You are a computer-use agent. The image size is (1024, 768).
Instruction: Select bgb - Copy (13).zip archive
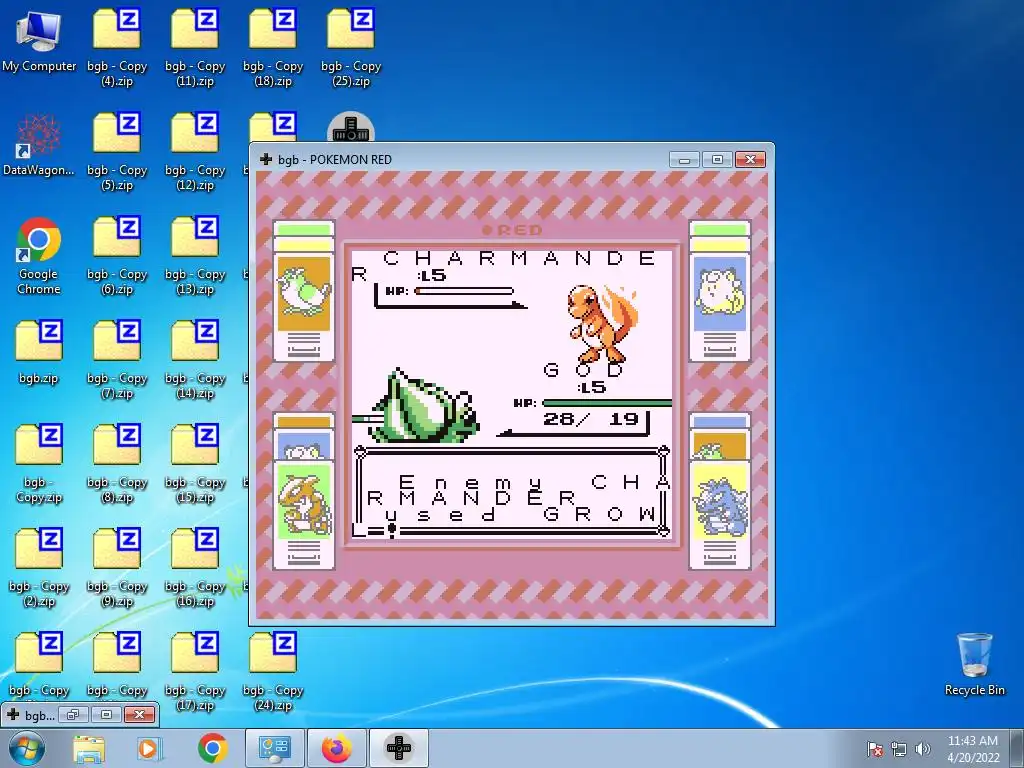(195, 256)
